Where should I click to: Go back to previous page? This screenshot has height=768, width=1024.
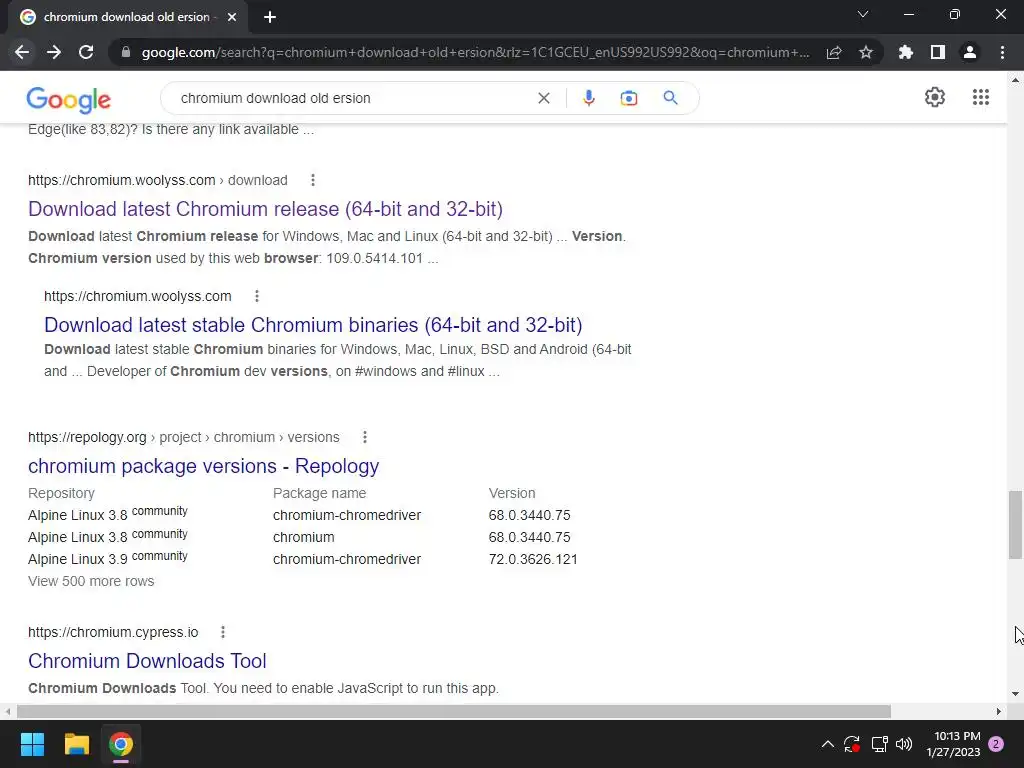22,52
